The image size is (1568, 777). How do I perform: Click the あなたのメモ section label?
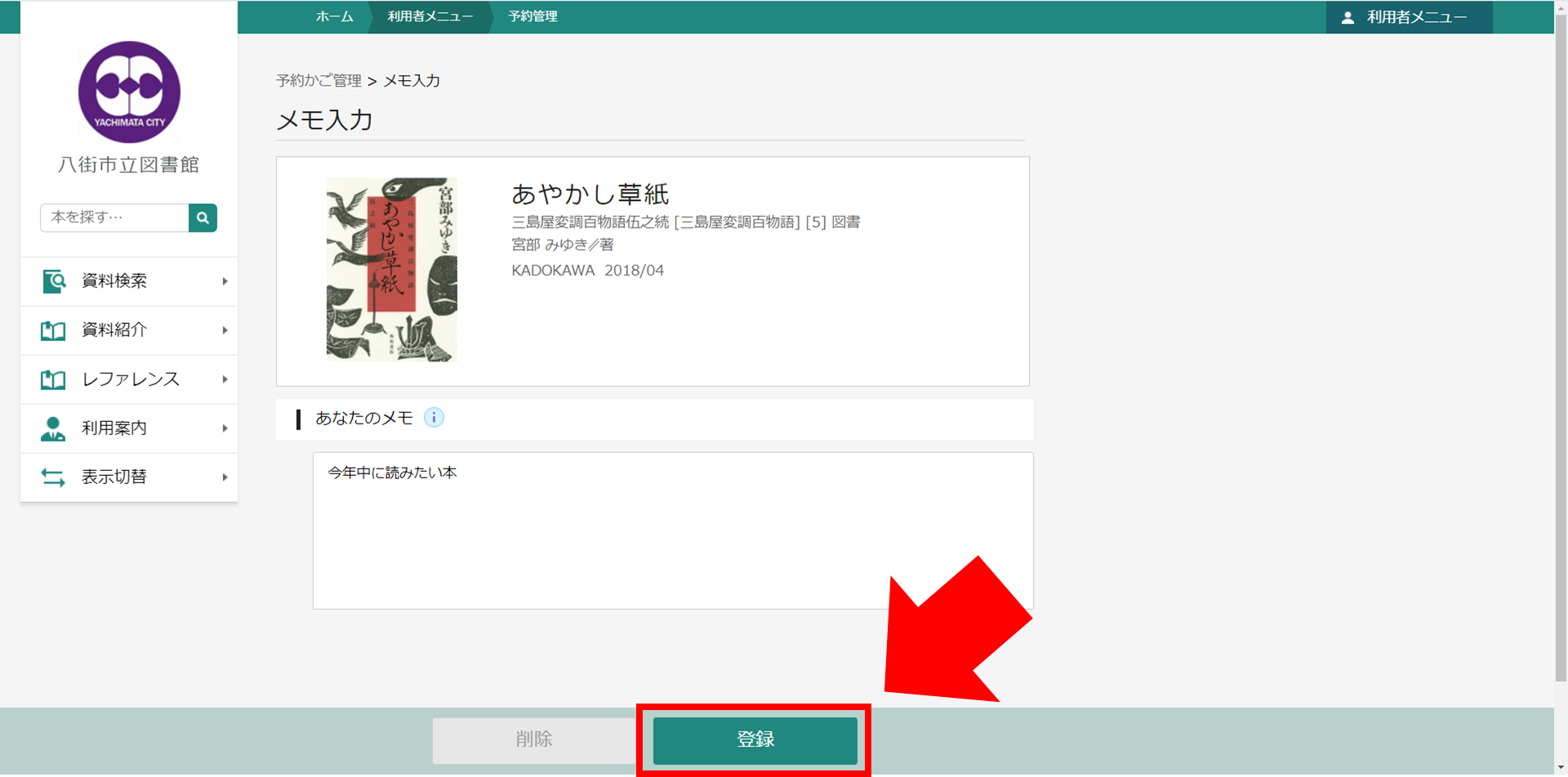364,418
